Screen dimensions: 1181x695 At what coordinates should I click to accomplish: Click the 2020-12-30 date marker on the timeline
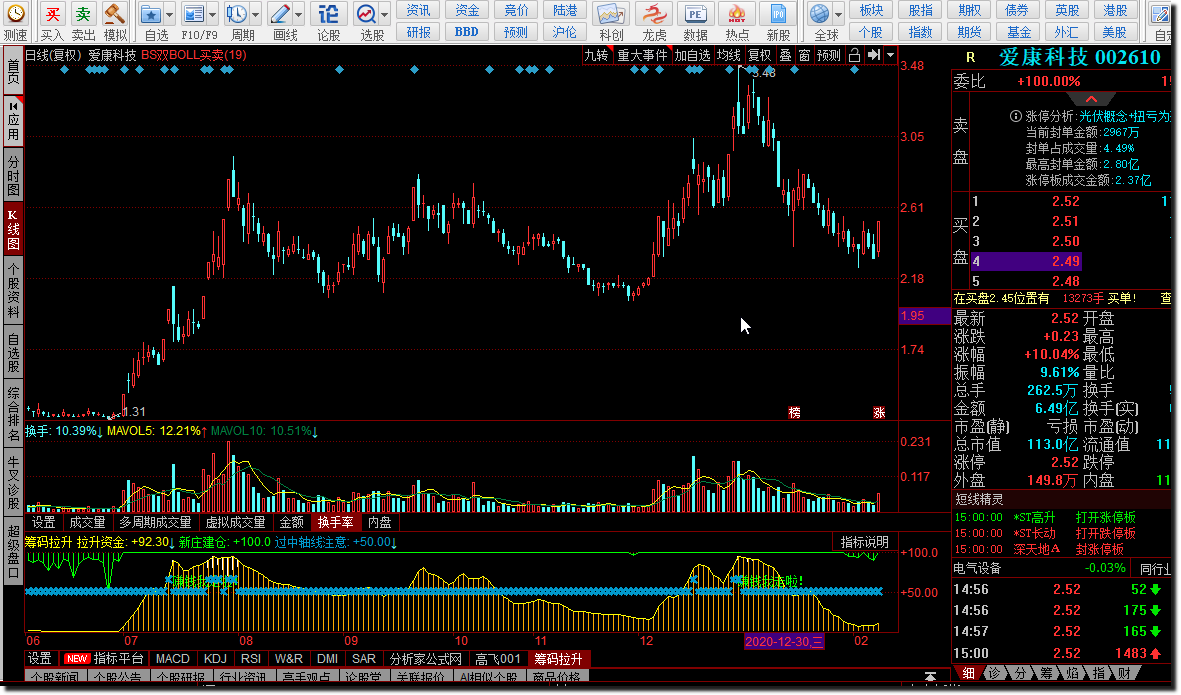pos(784,642)
